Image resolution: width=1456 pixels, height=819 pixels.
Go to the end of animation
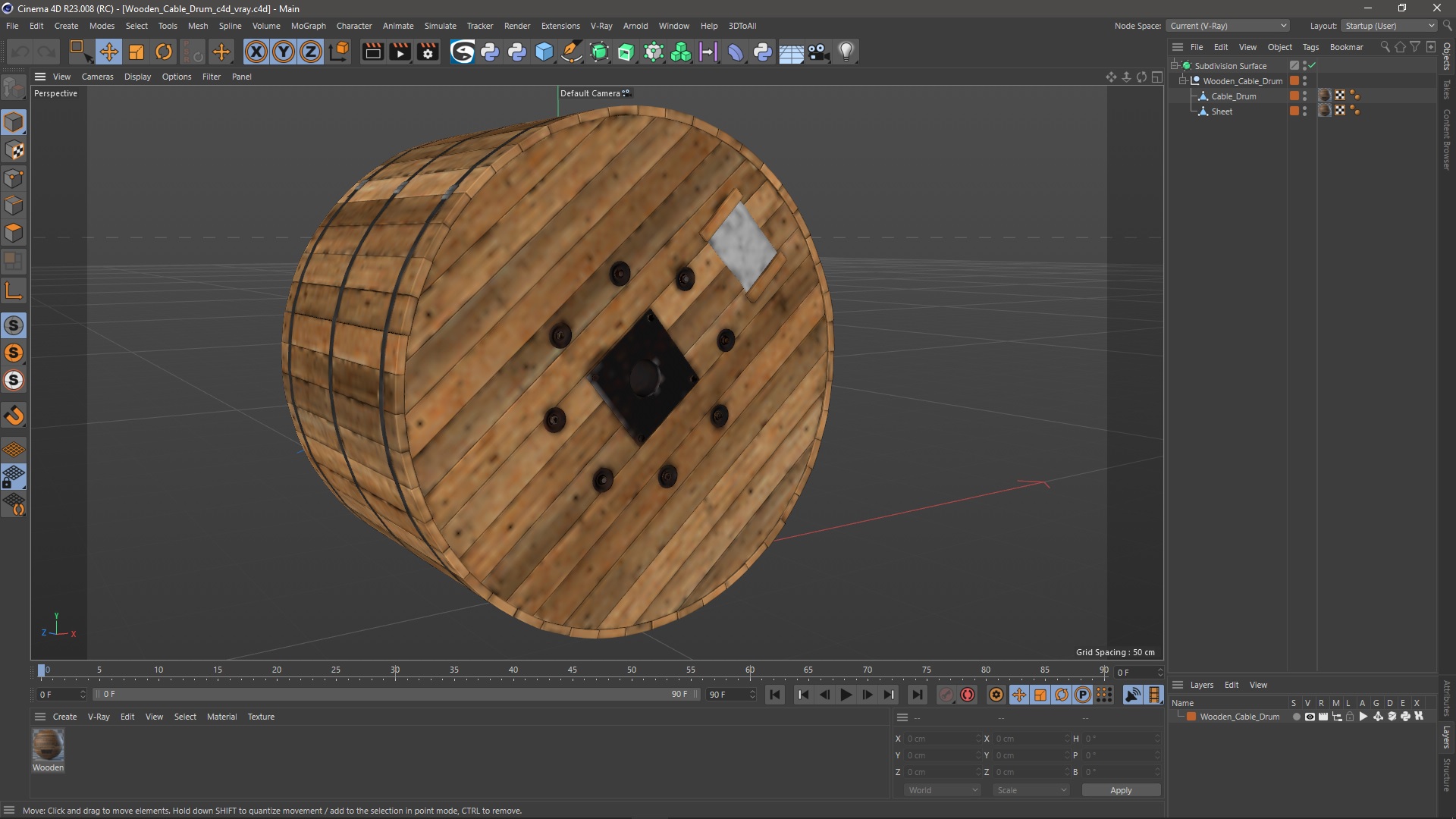(918, 695)
